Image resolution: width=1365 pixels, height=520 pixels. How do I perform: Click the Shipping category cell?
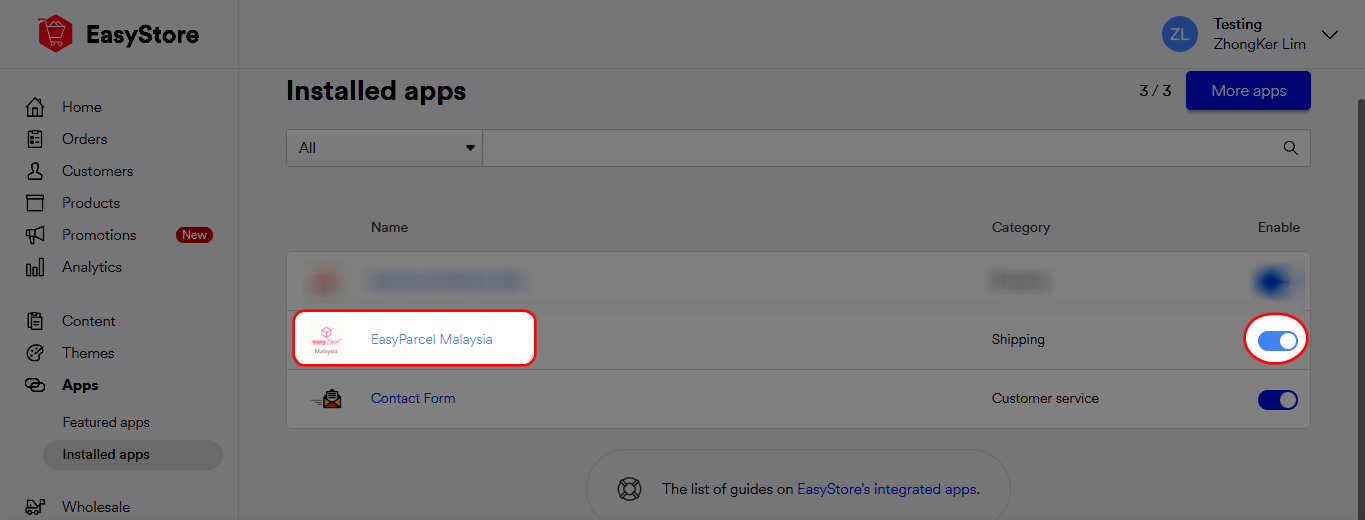pos(1018,339)
